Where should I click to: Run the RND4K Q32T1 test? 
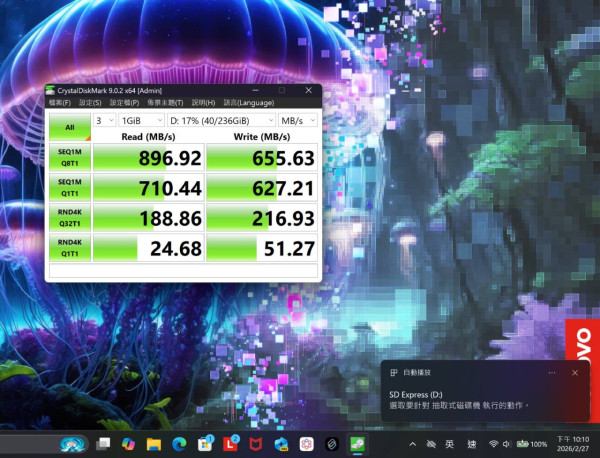pyautogui.click(x=70, y=217)
